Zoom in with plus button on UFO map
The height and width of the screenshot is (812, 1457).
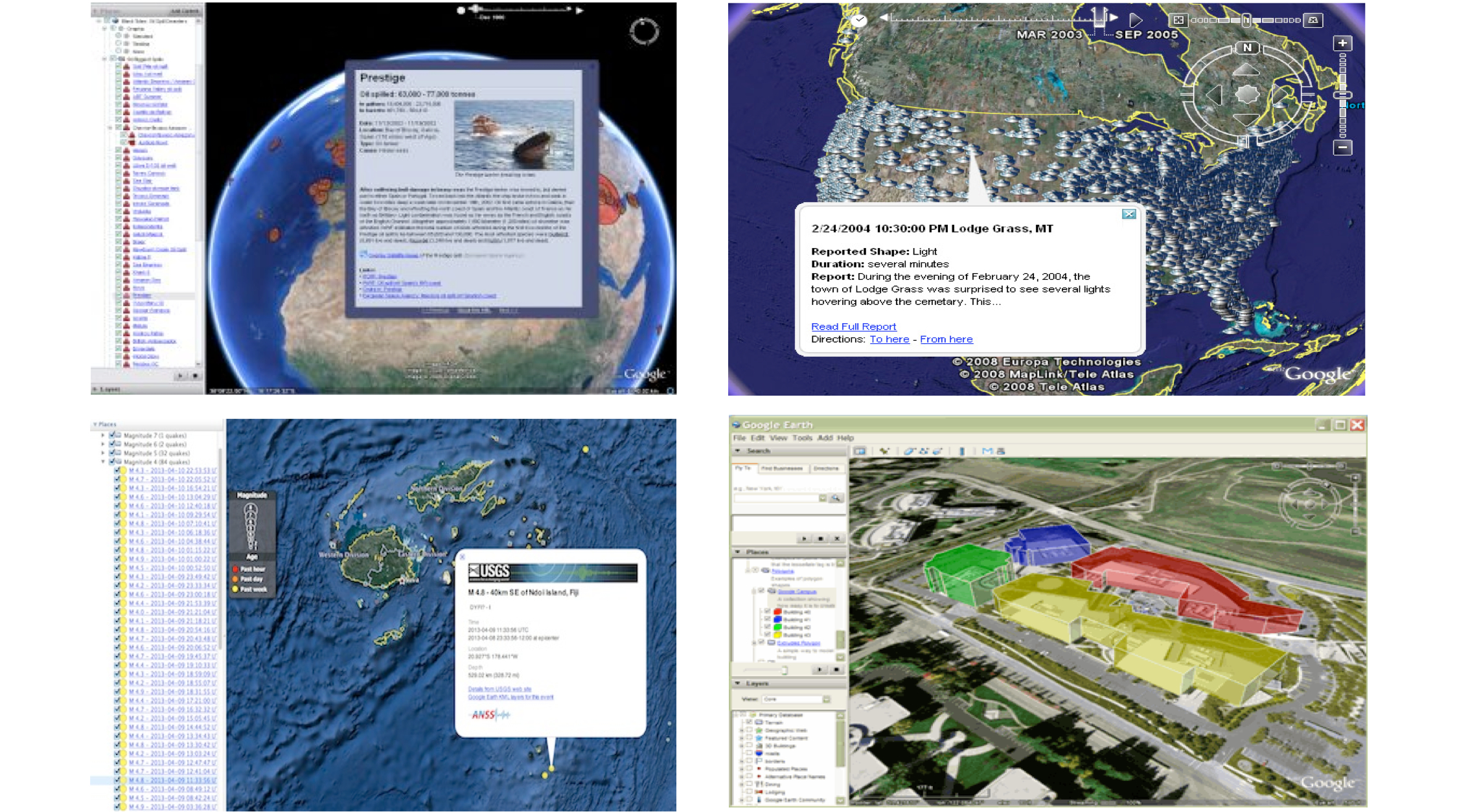[x=1342, y=43]
